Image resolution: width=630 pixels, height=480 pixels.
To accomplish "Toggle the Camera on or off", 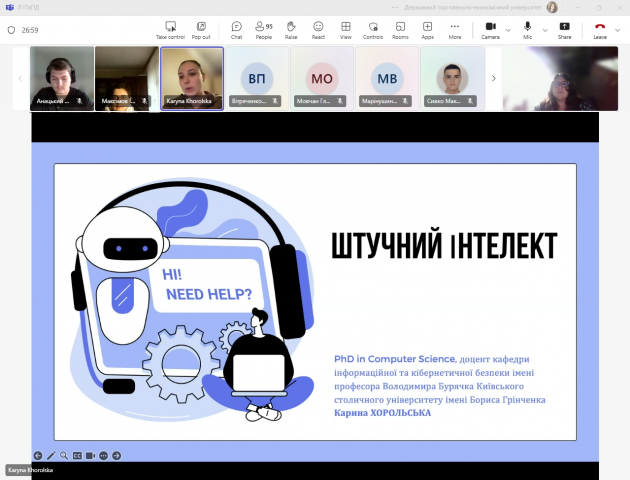I will pos(490,29).
